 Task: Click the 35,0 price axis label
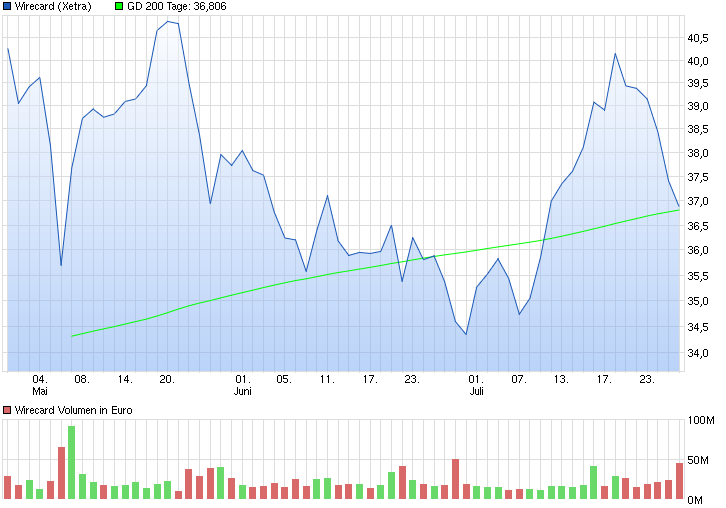(698, 301)
